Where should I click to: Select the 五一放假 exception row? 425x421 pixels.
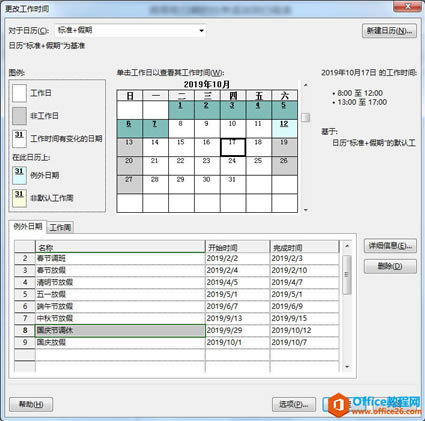click(x=177, y=295)
